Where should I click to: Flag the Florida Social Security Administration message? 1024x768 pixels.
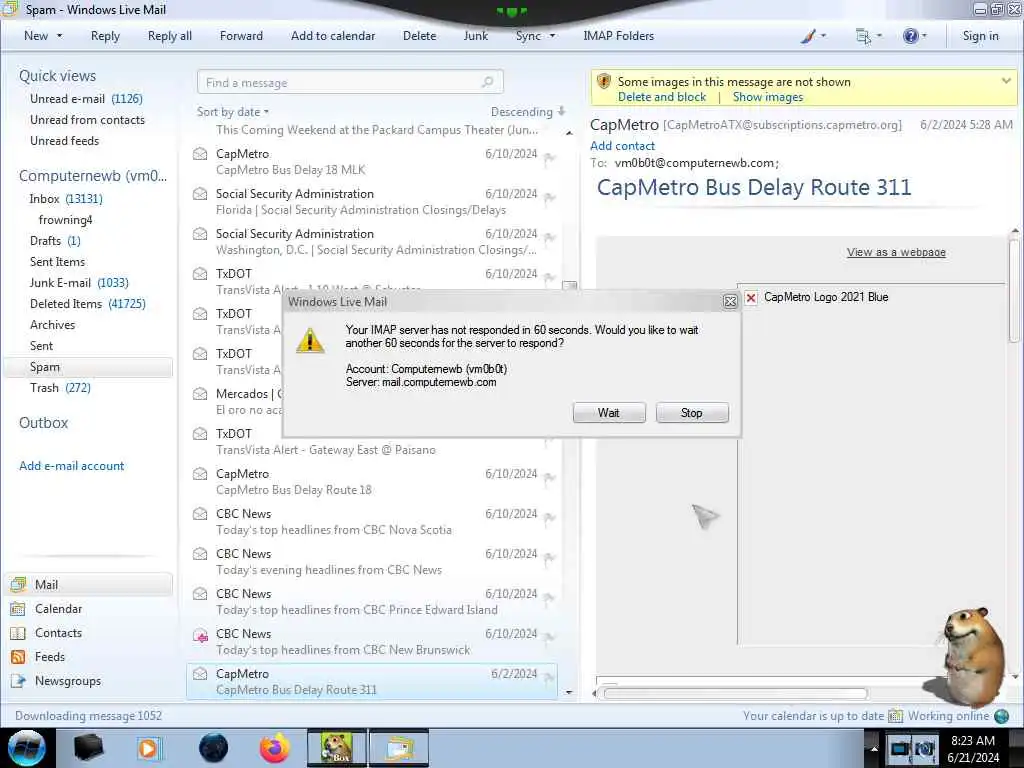pyautogui.click(x=550, y=198)
